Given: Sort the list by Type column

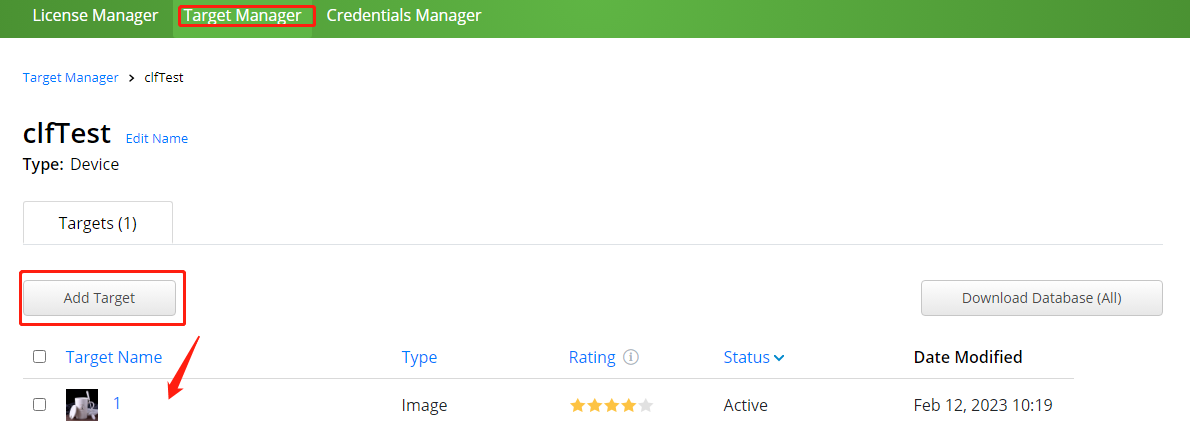Looking at the screenshot, I should 419,357.
